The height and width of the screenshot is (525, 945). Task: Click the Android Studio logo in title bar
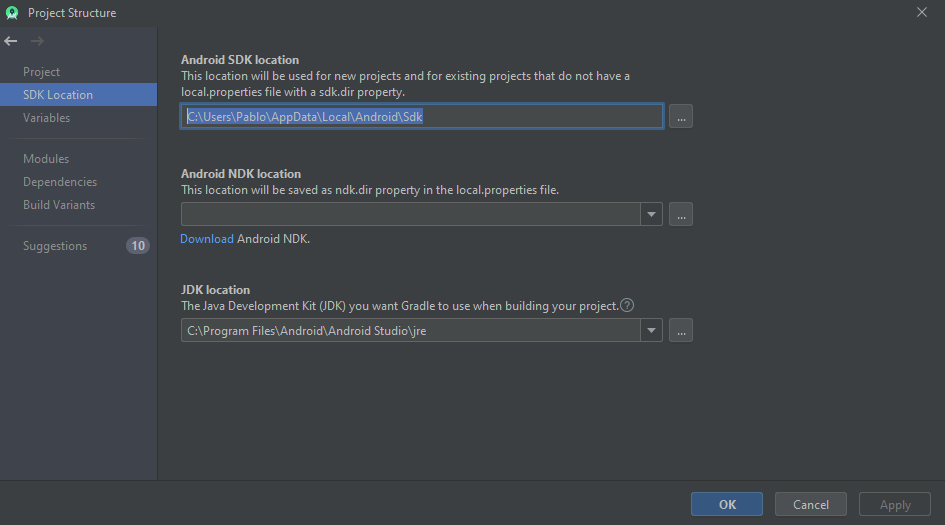point(12,13)
